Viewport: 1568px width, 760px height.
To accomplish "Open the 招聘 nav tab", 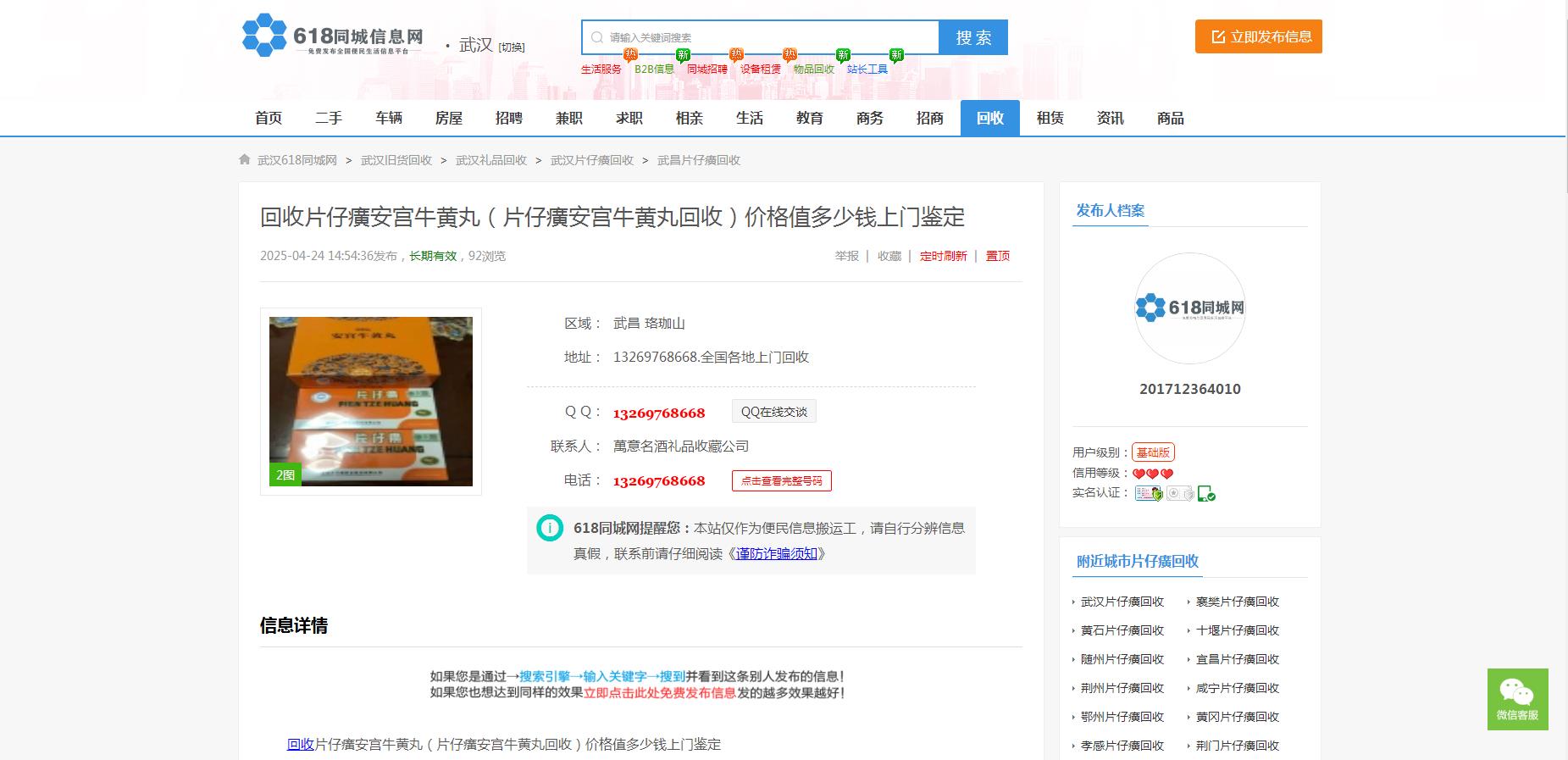I will (x=509, y=118).
